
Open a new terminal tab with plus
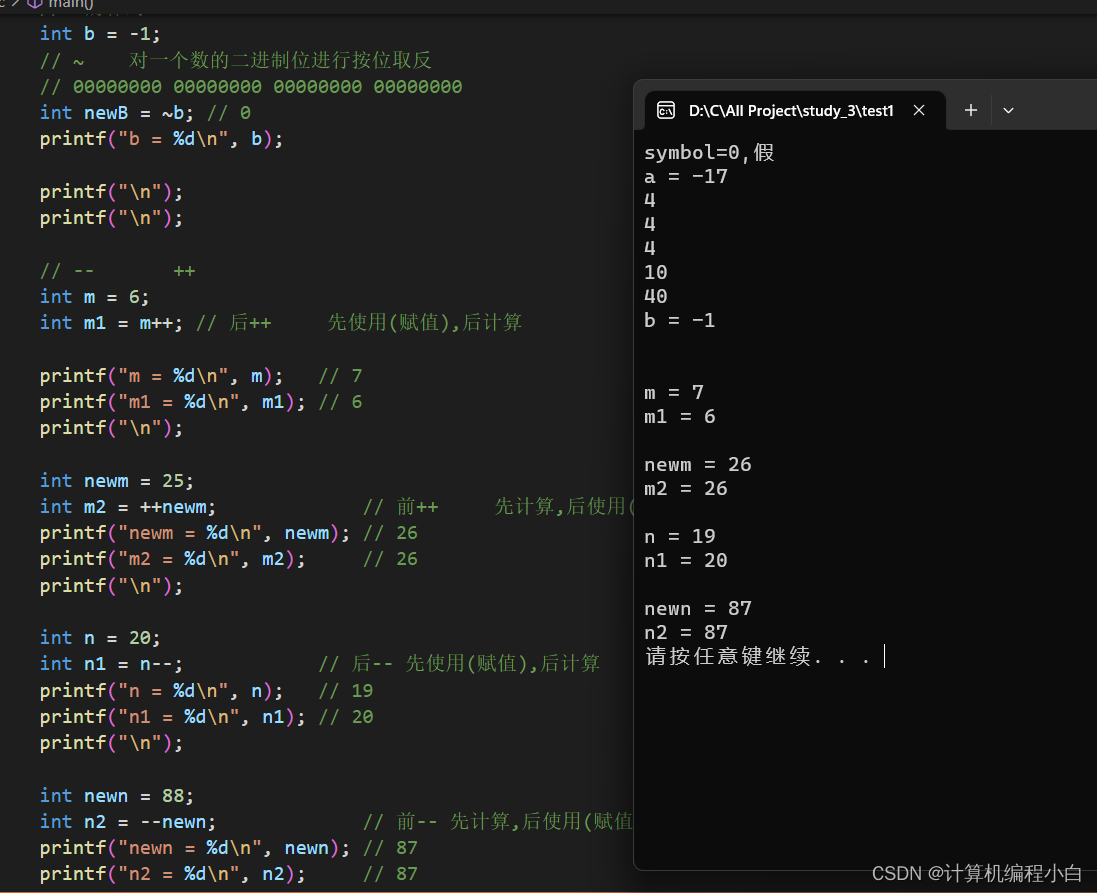coord(970,110)
